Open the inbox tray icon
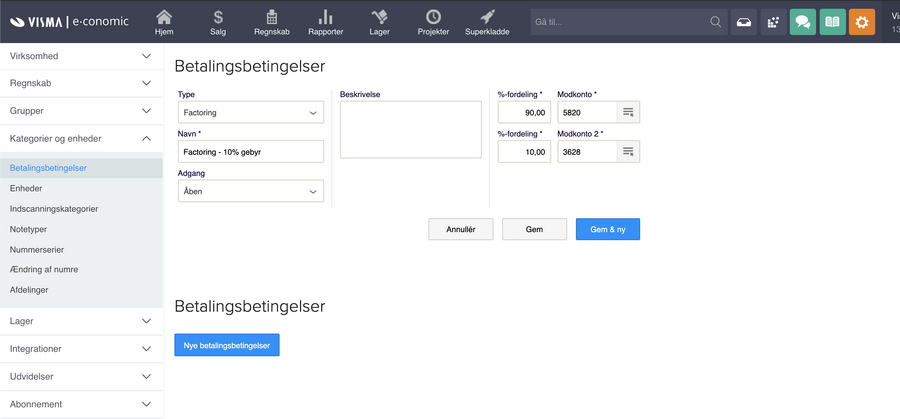The image size is (900, 419). point(744,22)
